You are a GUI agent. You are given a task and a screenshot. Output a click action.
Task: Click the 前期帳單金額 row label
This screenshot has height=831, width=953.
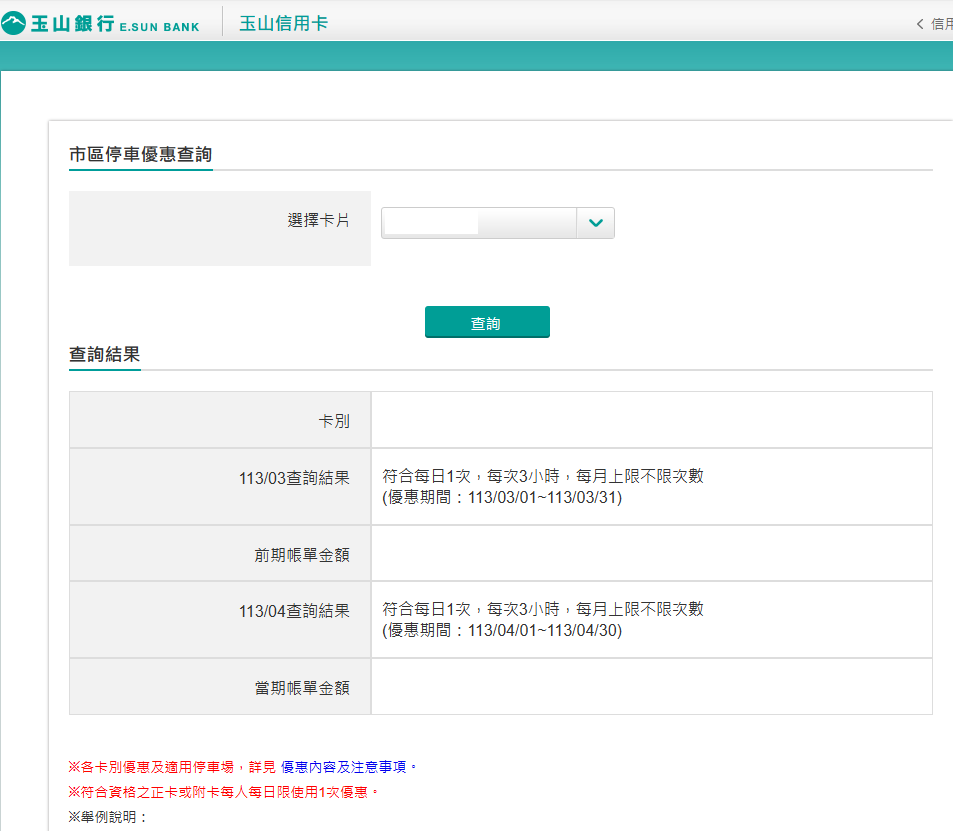(302, 554)
